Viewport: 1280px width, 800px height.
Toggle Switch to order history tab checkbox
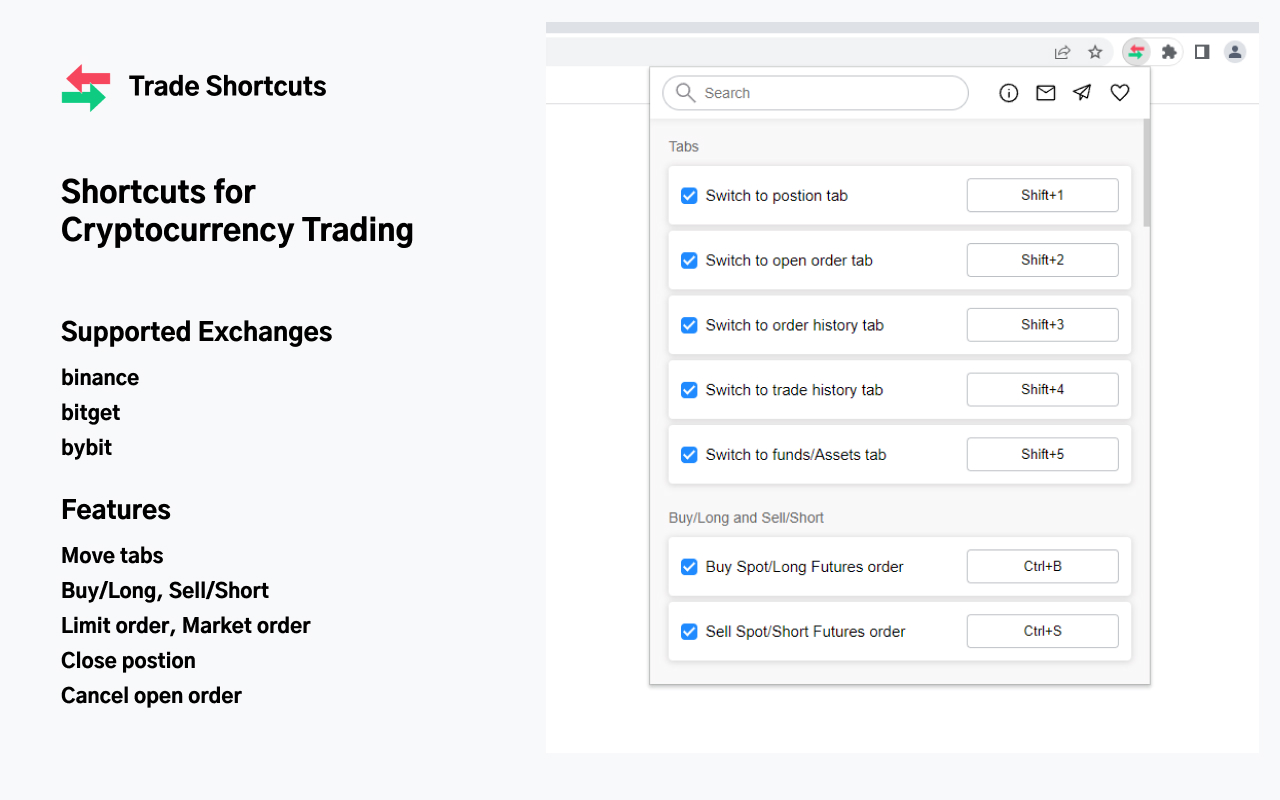[689, 325]
